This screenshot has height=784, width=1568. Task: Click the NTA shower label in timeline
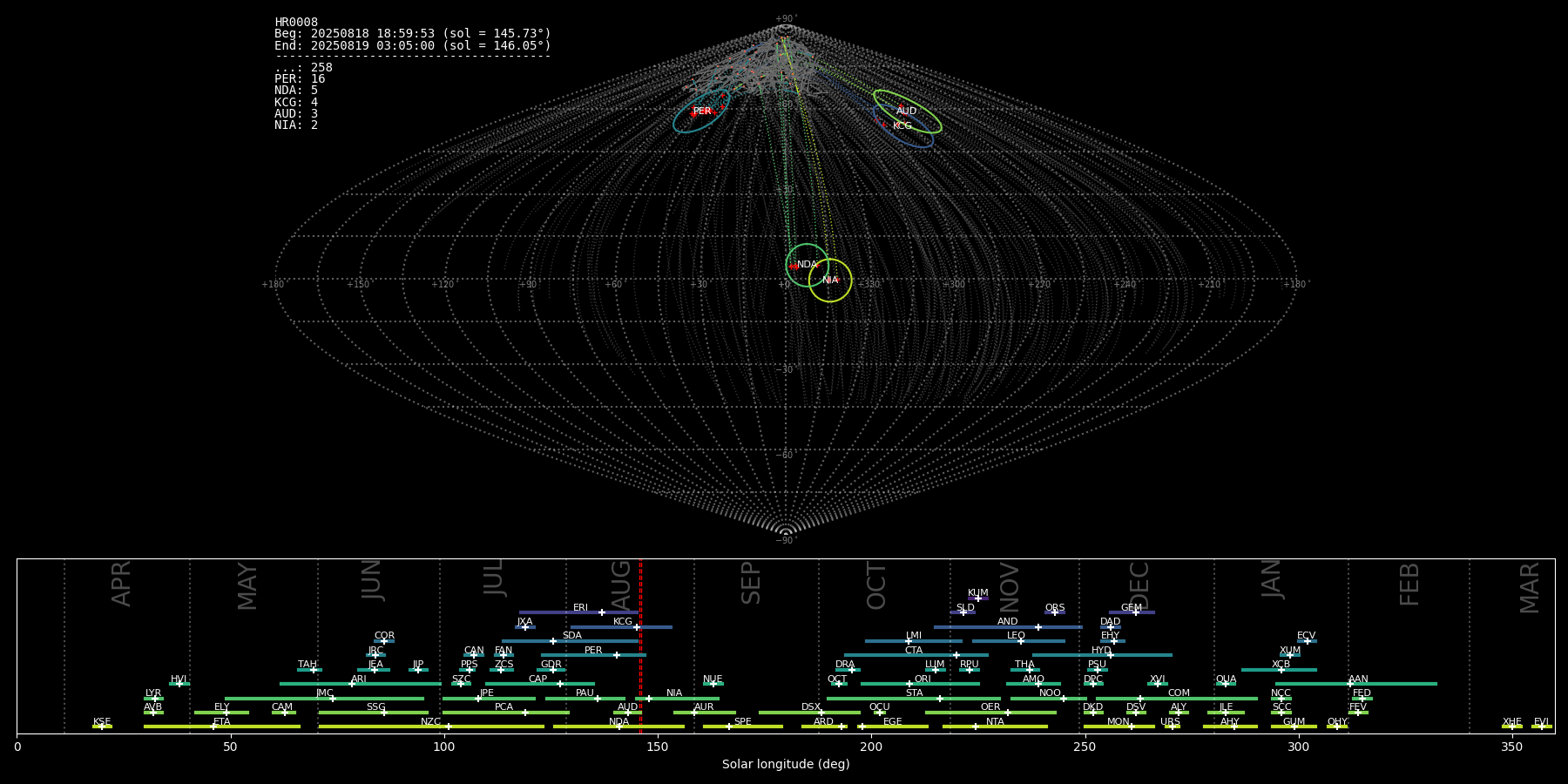pyautogui.click(x=995, y=722)
